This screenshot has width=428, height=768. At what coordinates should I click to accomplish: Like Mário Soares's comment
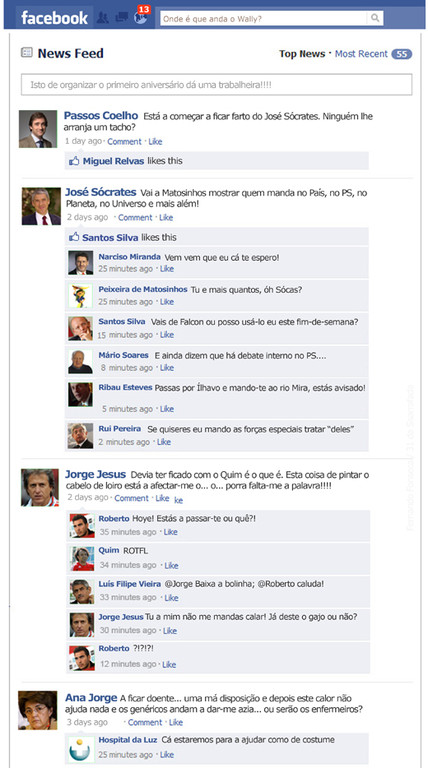167,368
